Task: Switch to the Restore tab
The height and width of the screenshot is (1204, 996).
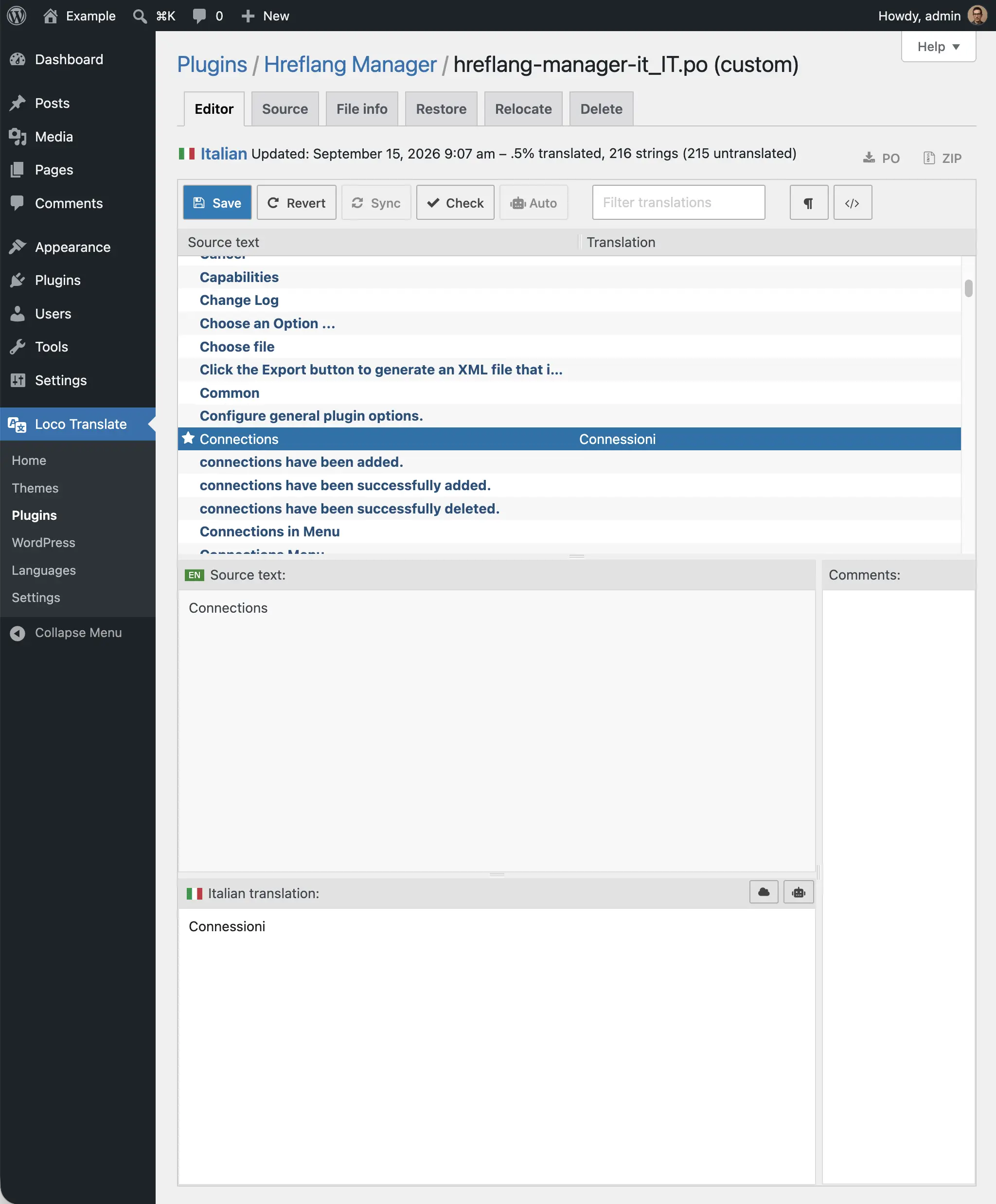Action: 441,109
